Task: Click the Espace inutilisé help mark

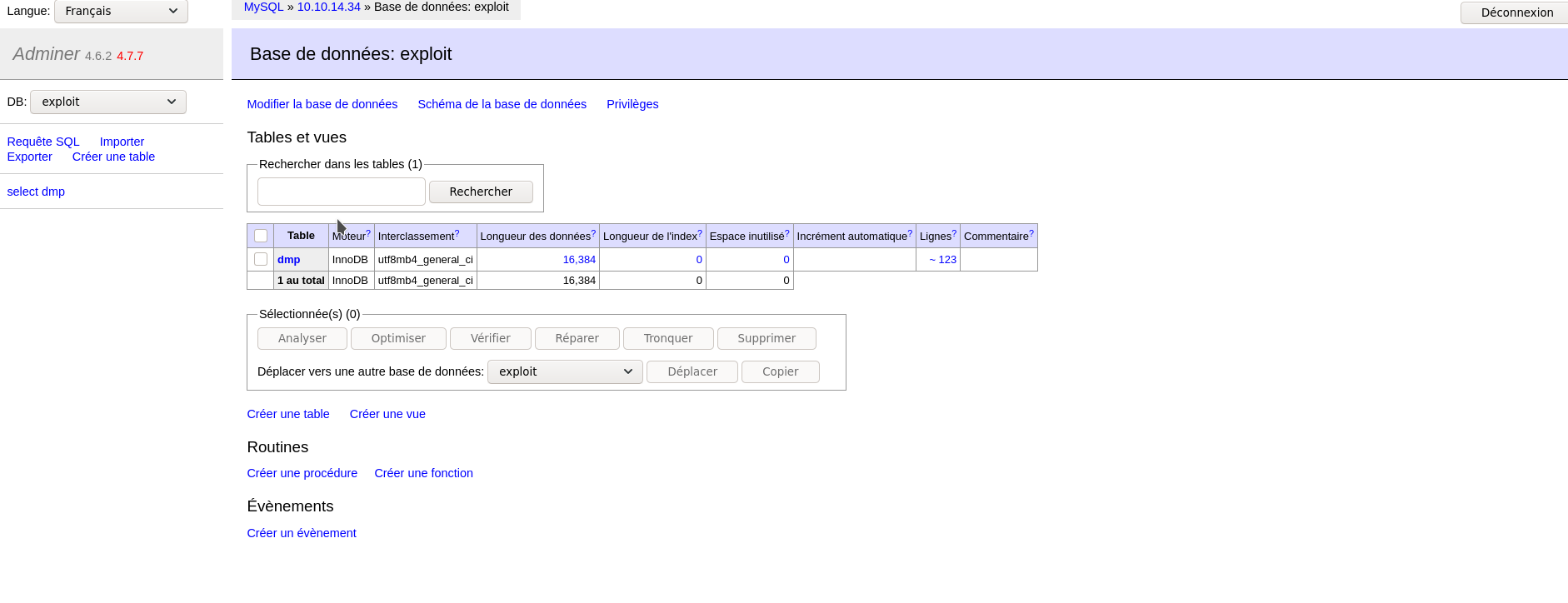Action: (x=787, y=234)
